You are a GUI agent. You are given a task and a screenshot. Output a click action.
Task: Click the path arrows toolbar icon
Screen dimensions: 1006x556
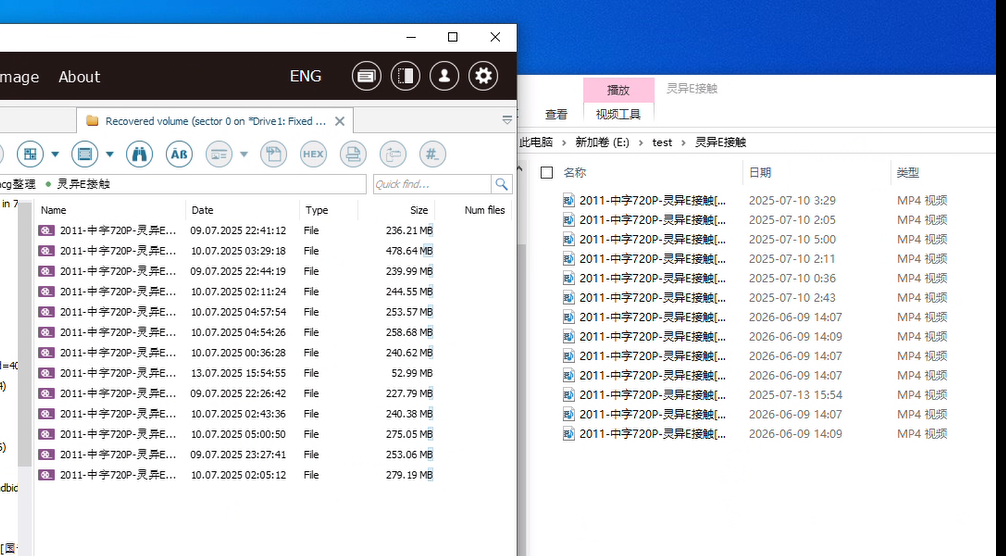tap(393, 154)
